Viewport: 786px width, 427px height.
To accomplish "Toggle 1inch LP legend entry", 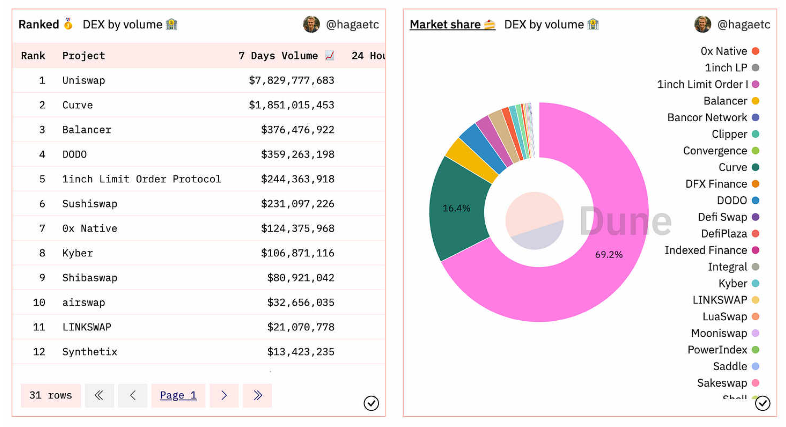I will [732, 68].
